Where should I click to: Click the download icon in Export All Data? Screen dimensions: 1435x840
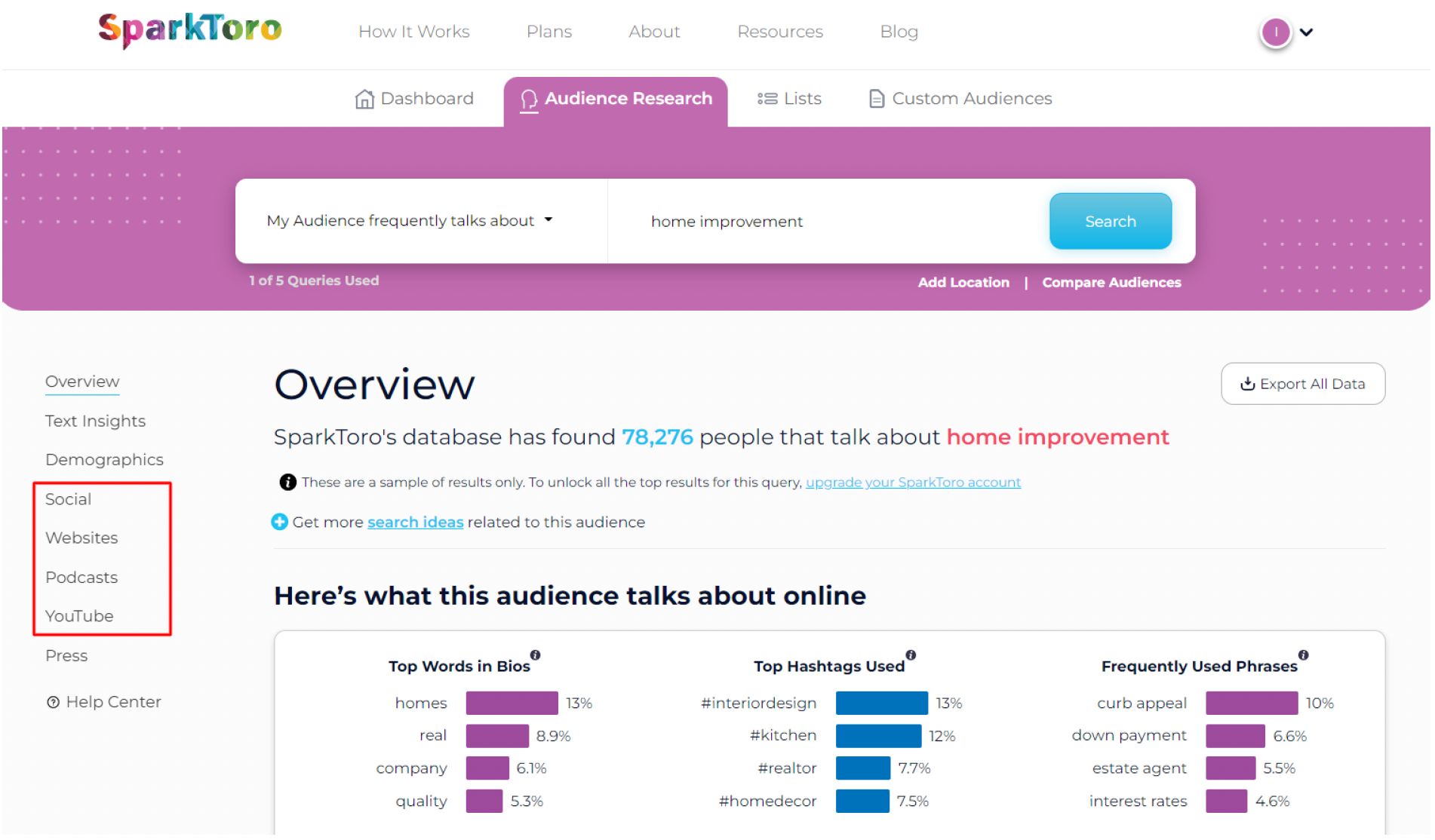pos(1248,384)
